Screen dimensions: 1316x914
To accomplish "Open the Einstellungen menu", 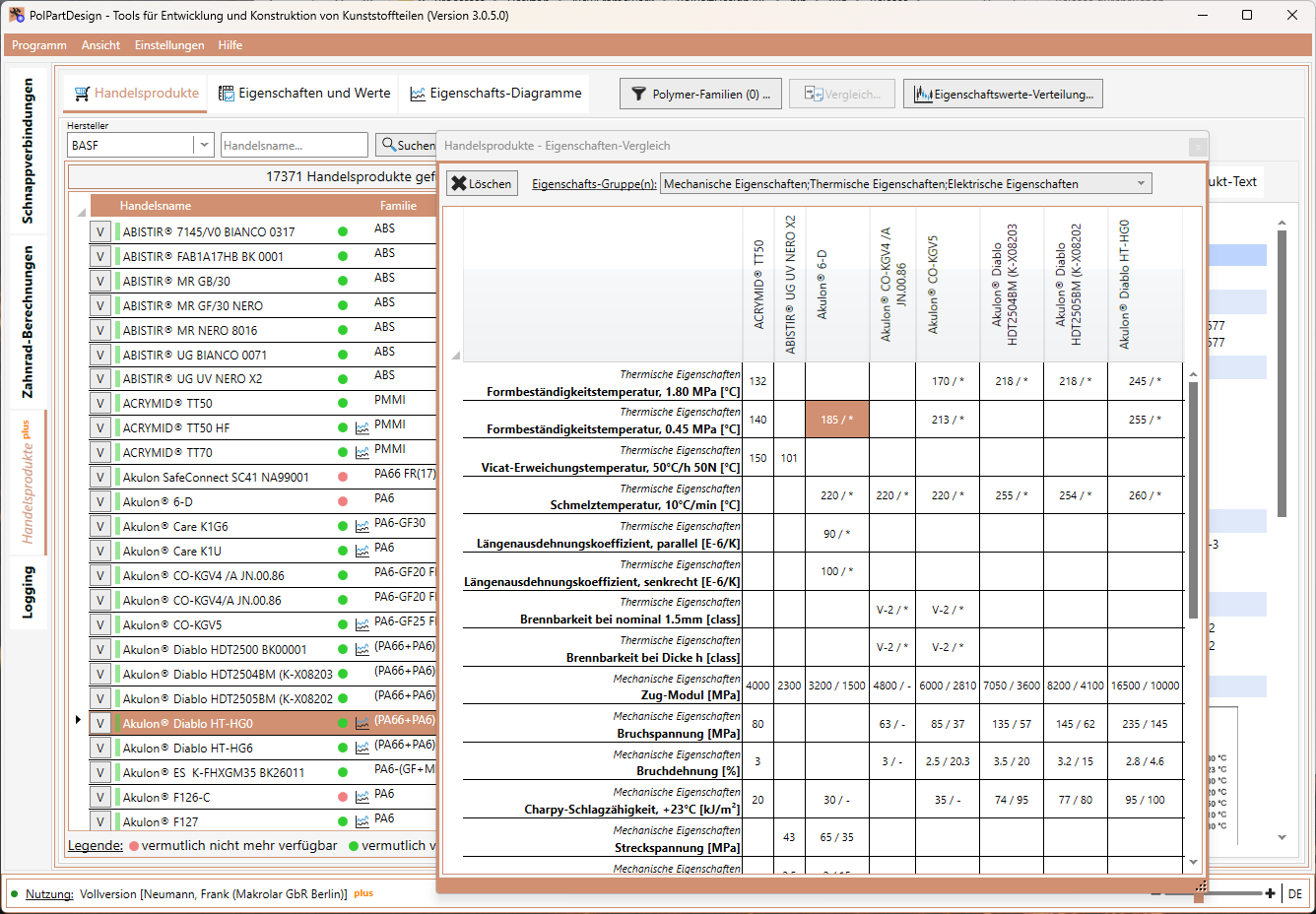I will 169,45.
